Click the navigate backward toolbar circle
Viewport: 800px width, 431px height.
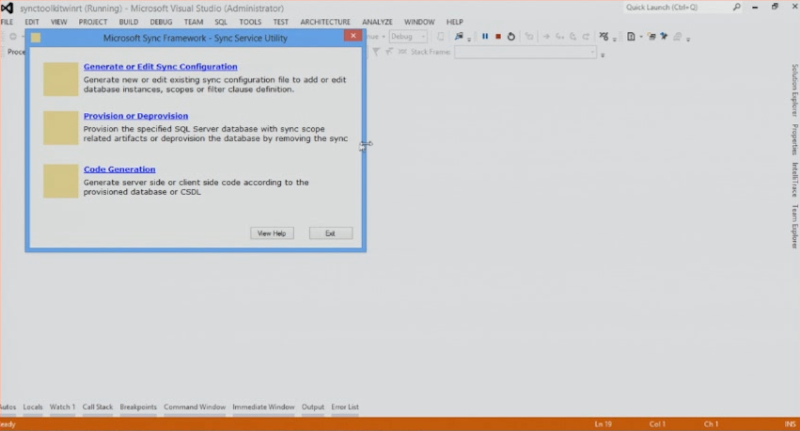(x=13, y=36)
